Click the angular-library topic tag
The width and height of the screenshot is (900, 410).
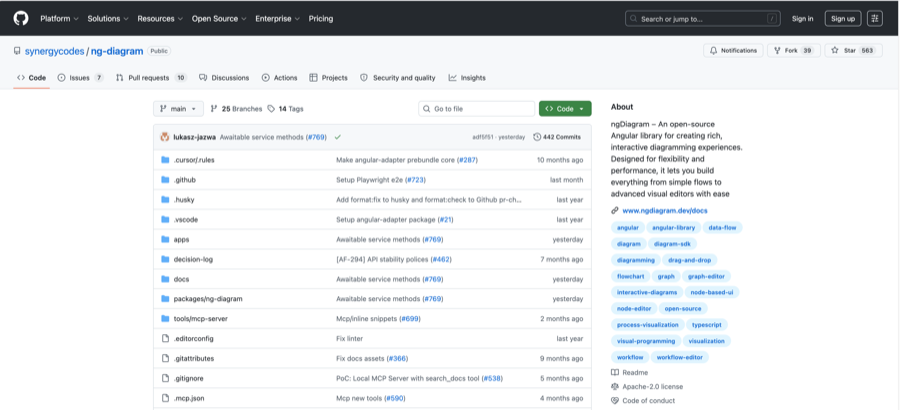673,228
